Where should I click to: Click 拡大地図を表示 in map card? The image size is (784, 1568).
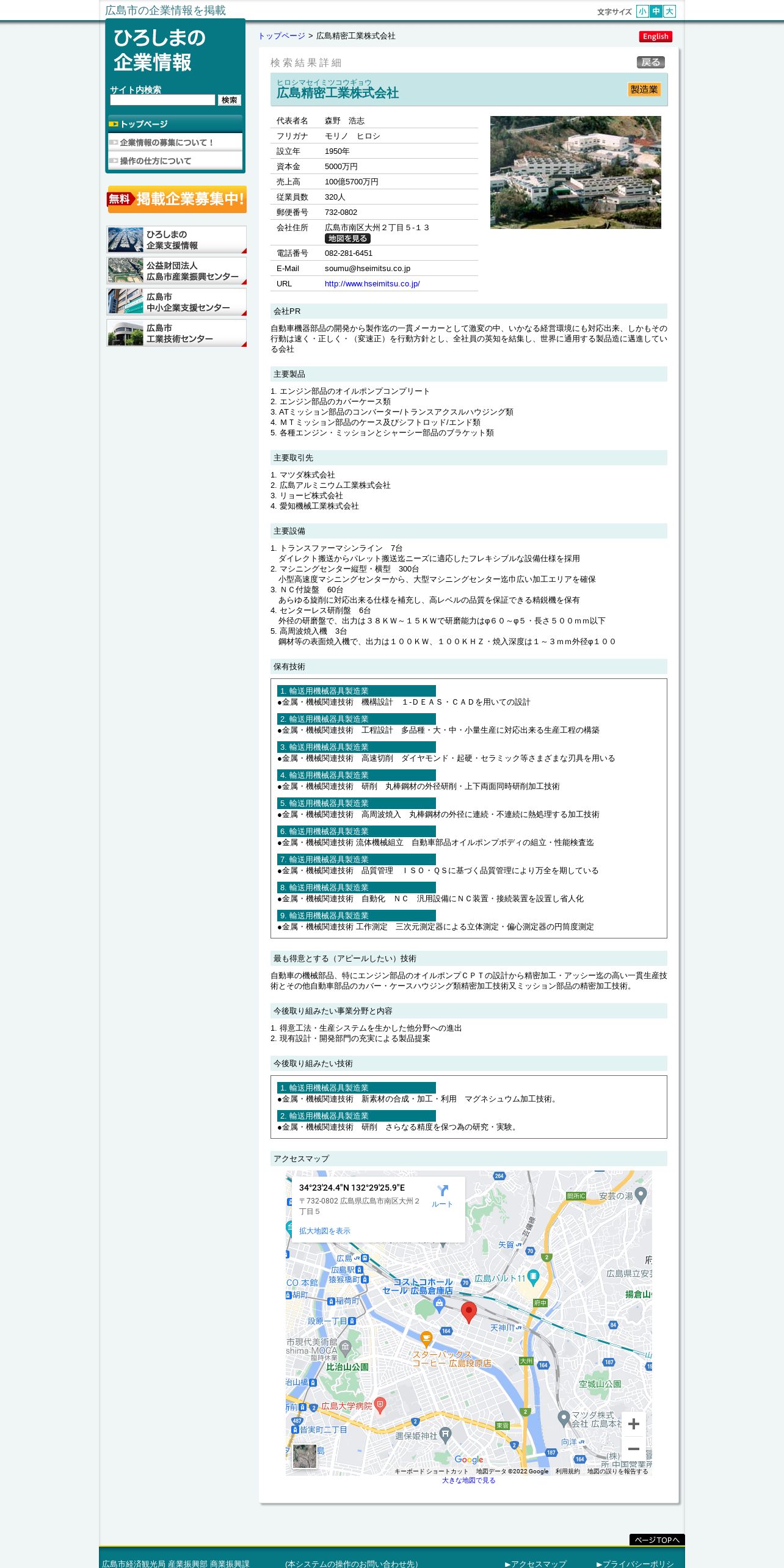click(x=324, y=1231)
